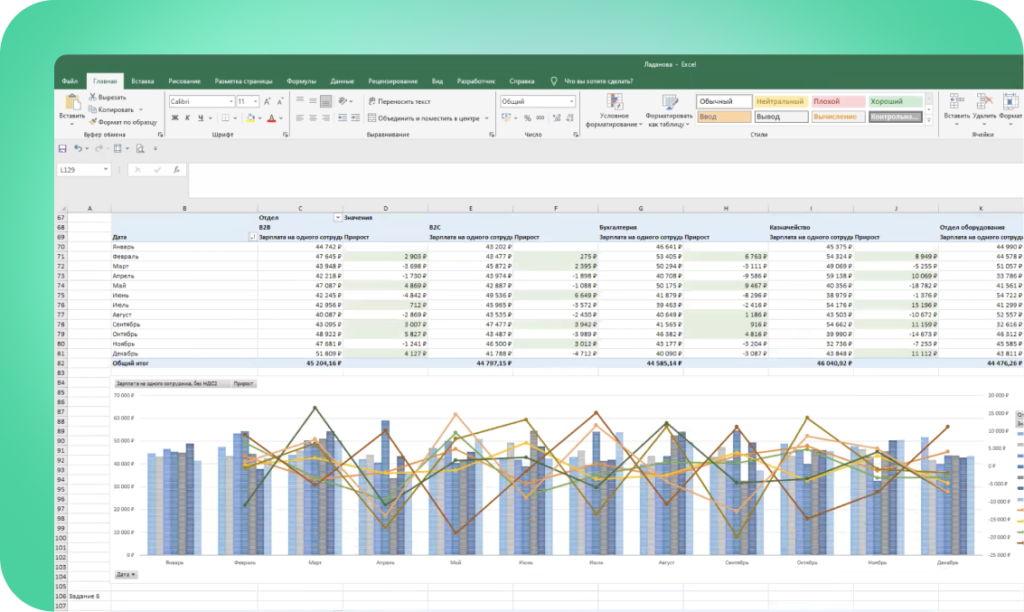Open the 'Файл' tab

coord(70,81)
